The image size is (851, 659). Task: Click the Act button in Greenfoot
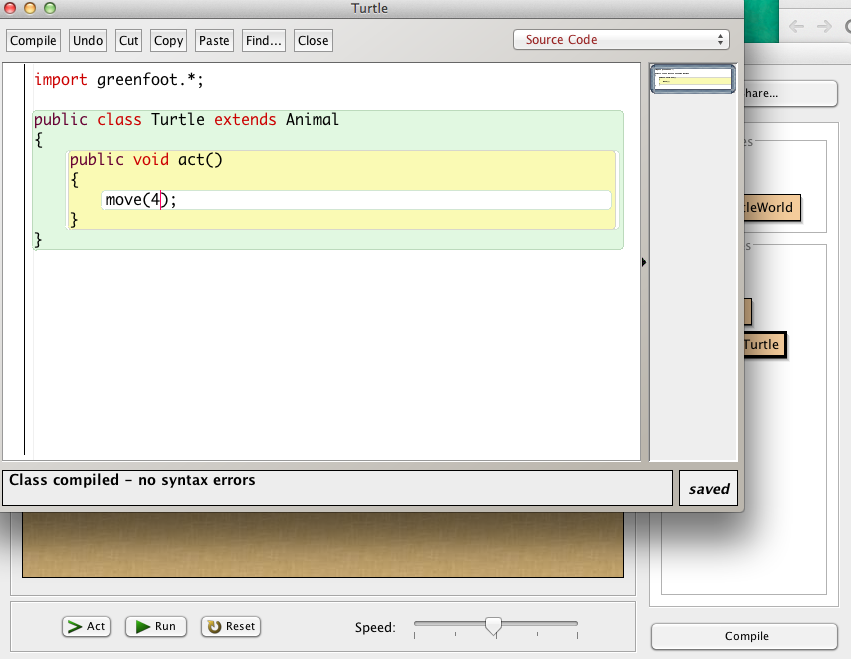tap(87, 626)
